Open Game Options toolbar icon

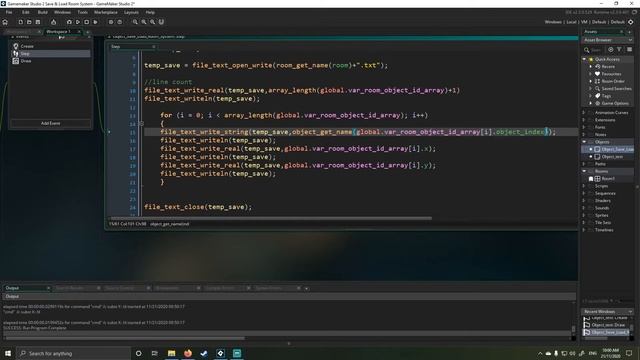click(x=111, y=22)
